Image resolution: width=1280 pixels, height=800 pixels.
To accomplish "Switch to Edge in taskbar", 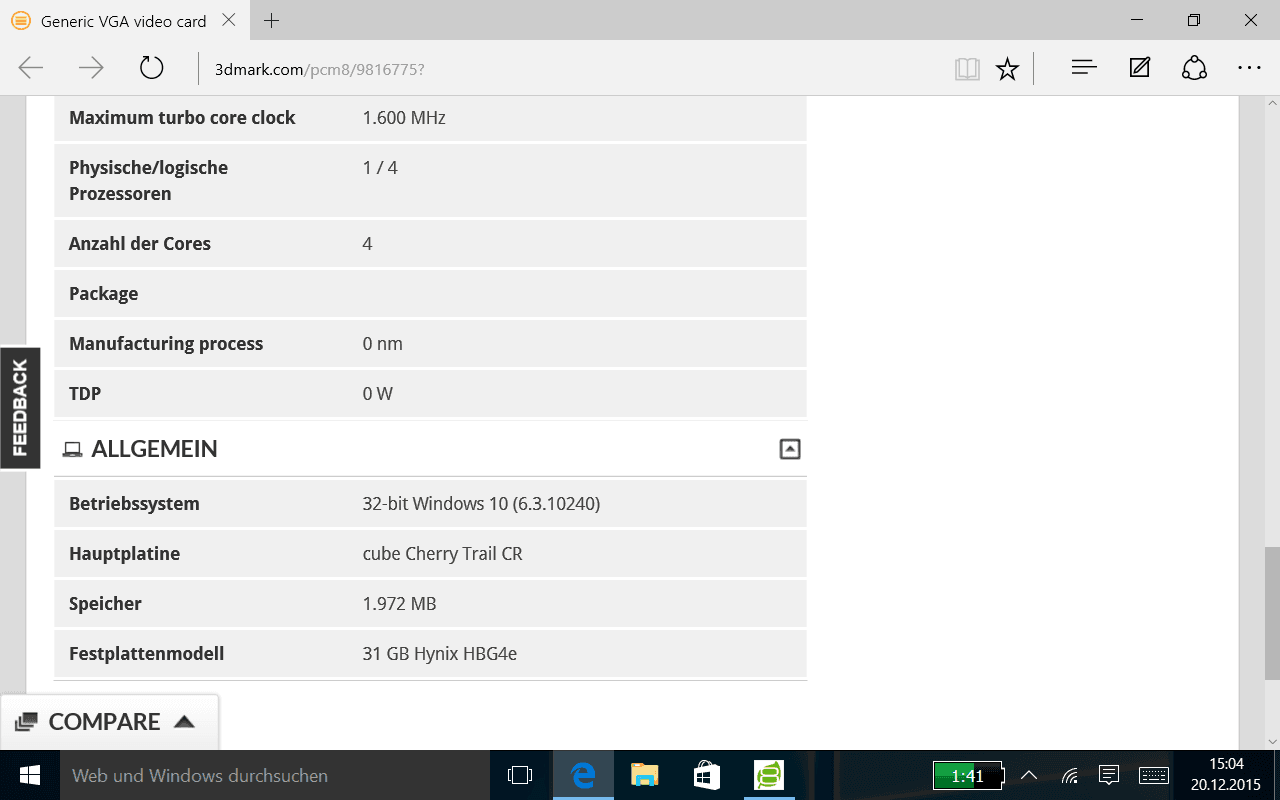I will [583, 775].
